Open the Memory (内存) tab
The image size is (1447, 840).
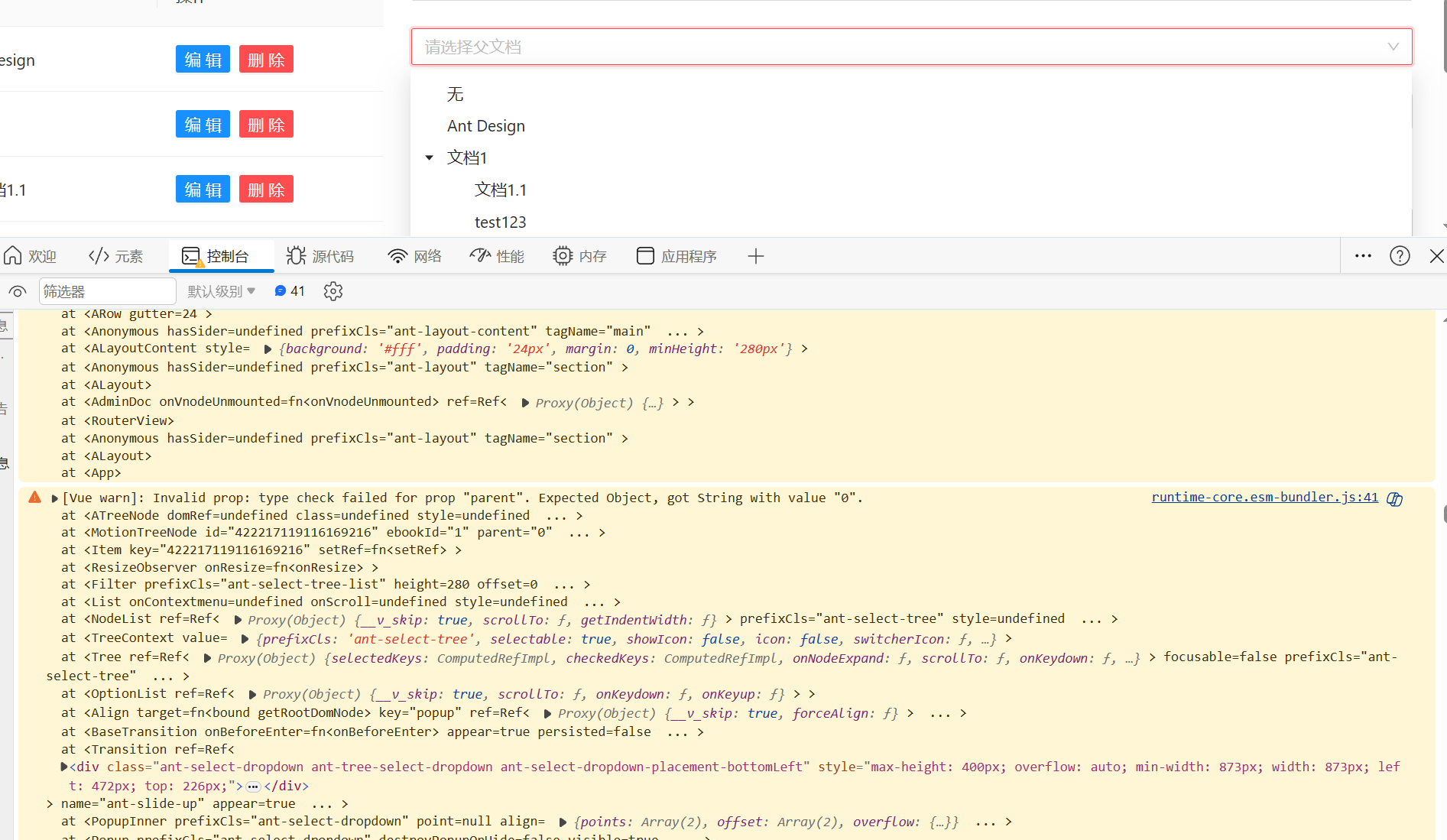coord(579,256)
